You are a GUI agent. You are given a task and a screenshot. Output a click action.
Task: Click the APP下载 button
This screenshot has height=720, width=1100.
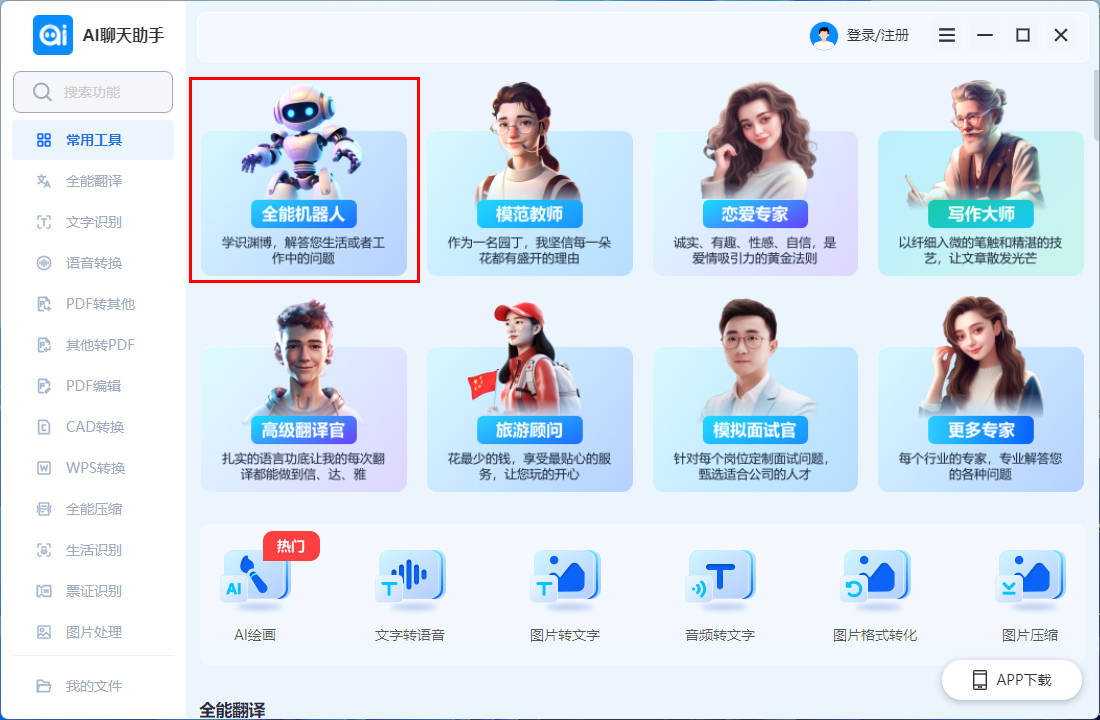(1012, 680)
